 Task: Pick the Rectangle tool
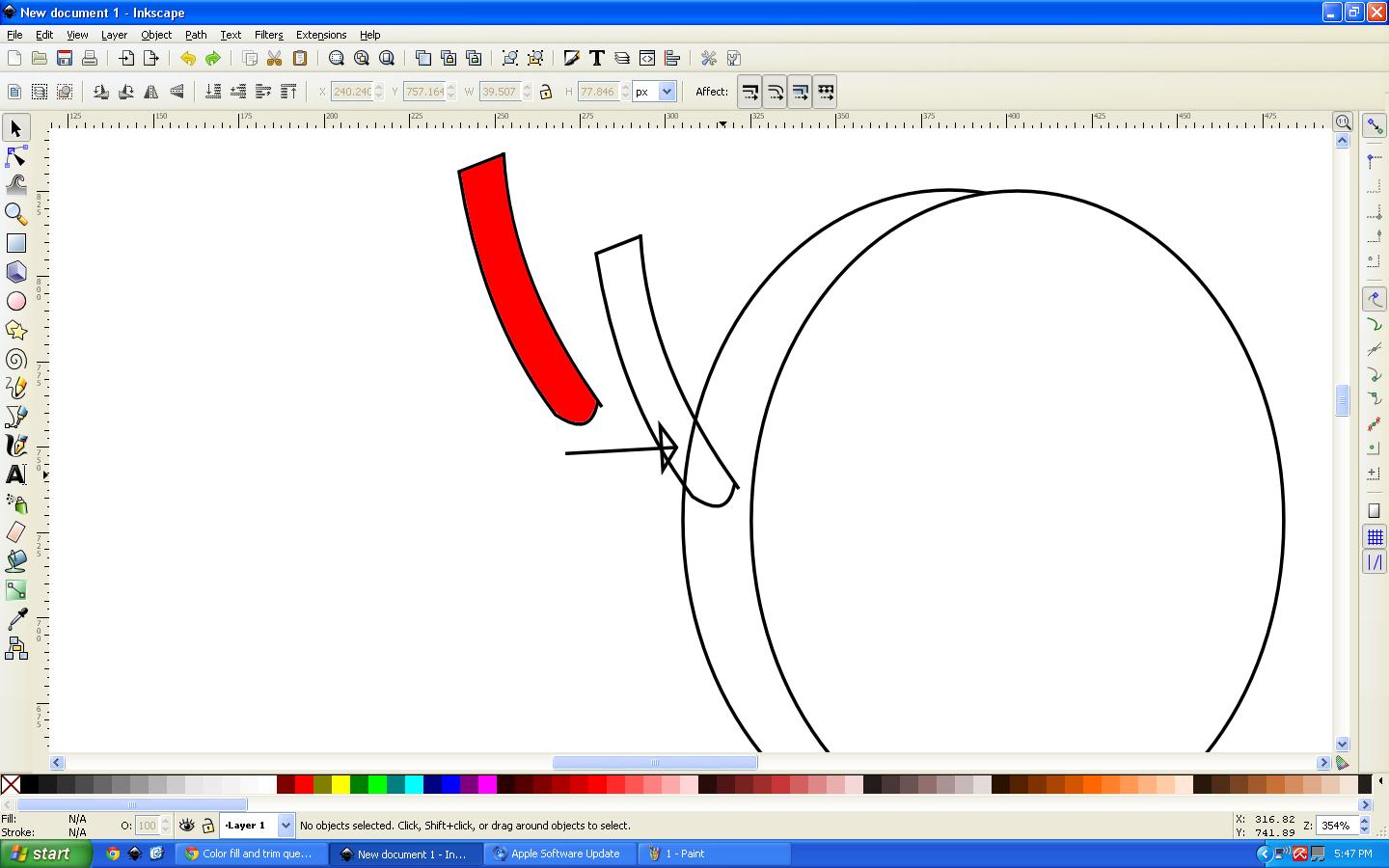click(x=16, y=243)
